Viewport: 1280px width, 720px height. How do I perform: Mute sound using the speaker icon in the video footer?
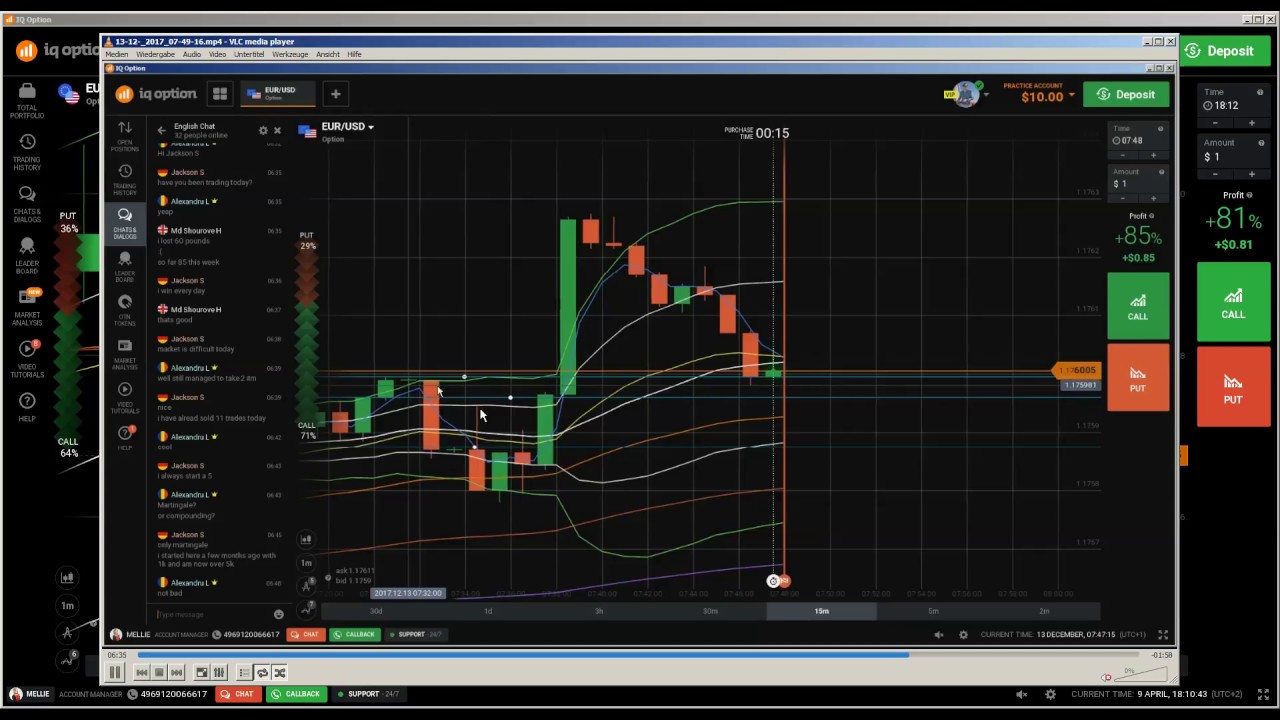(x=938, y=634)
